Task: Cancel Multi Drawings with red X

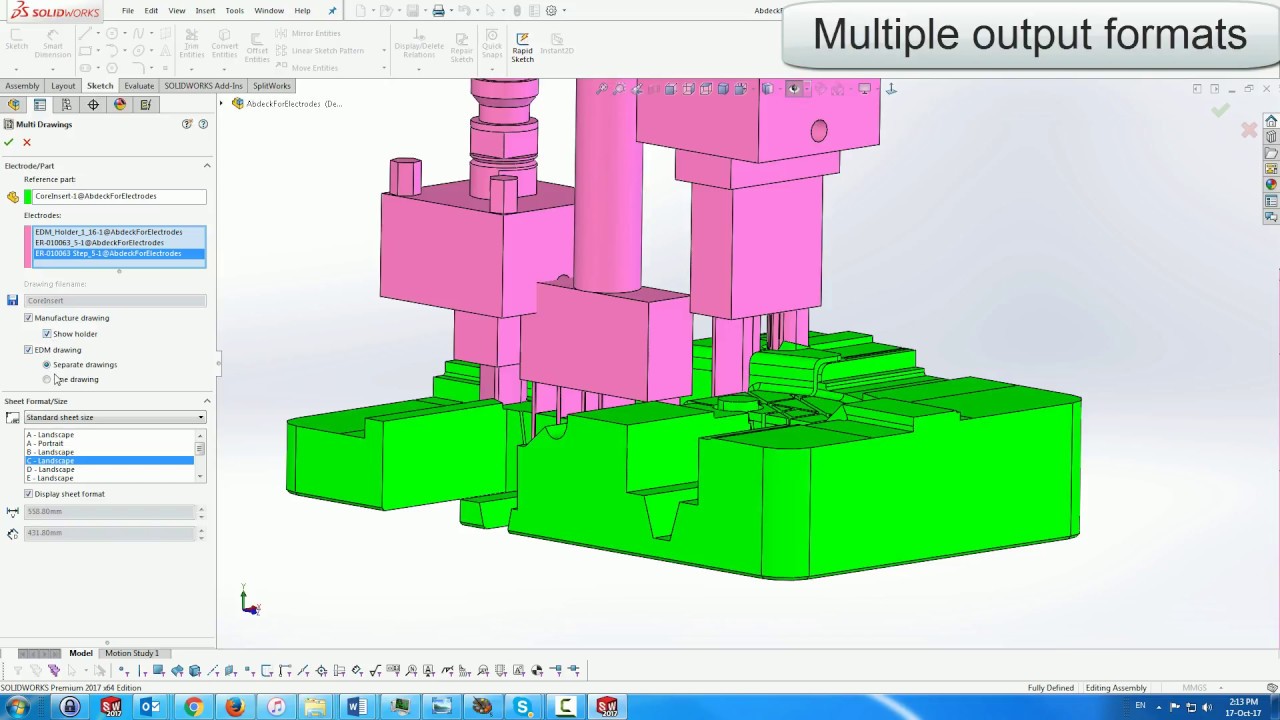Action: tap(27, 142)
